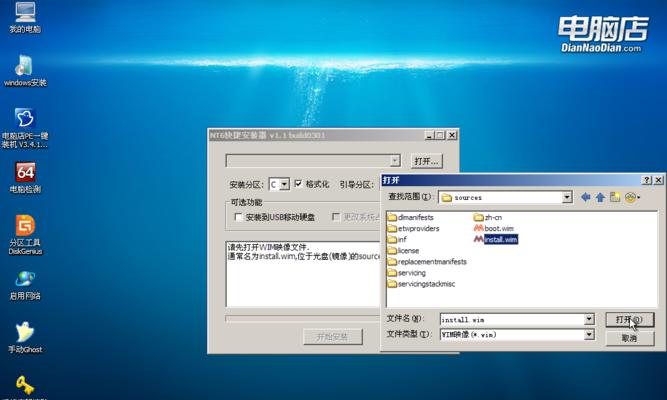Expand the WIM path dropdown in installer

coord(395,160)
